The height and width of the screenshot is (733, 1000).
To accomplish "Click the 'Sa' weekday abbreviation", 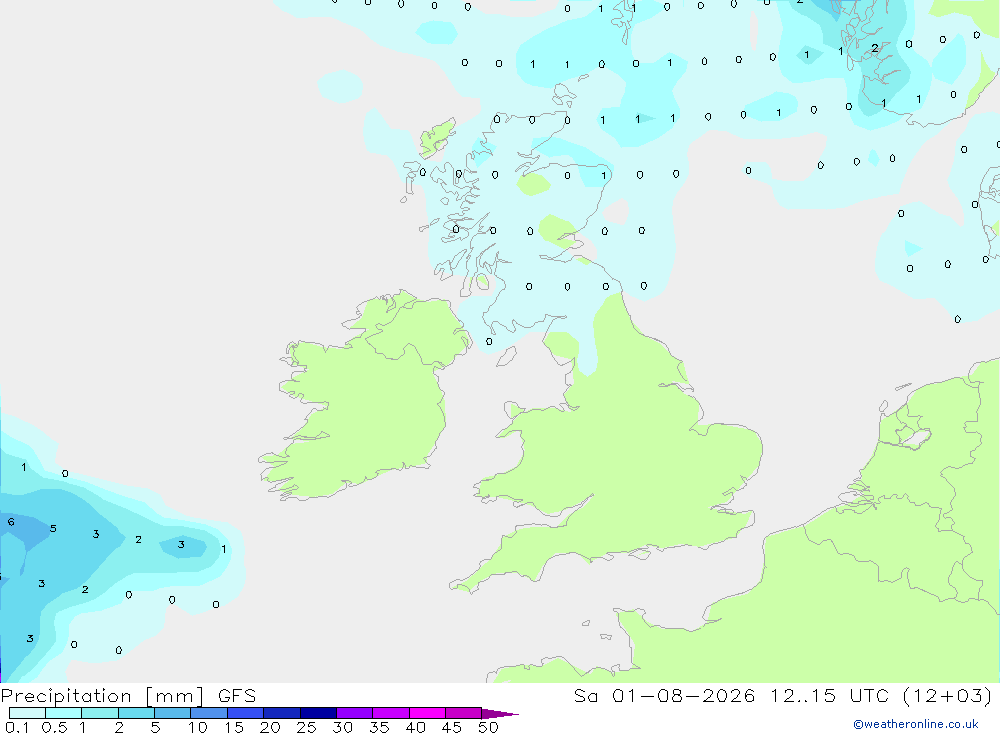I will (585, 696).
